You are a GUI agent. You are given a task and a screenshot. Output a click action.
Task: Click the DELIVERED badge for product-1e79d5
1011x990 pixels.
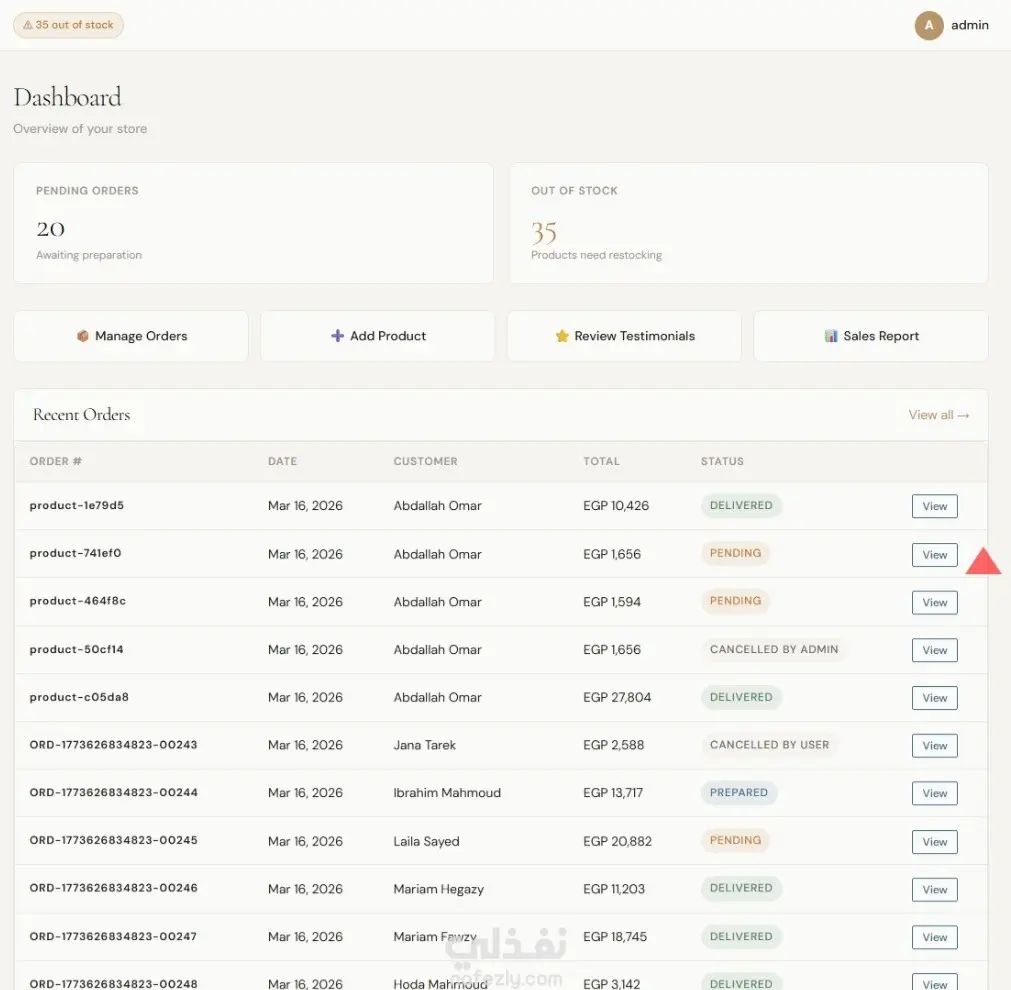pos(741,505)
